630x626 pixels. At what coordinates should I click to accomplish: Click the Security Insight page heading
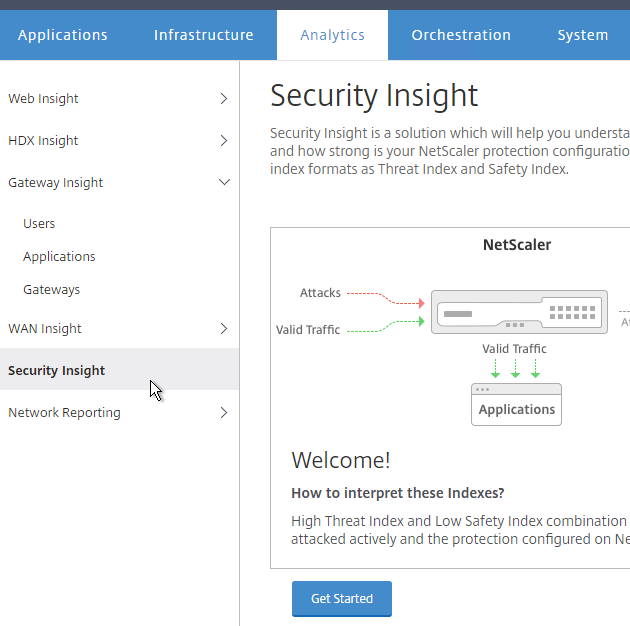[x=374, y=96]
